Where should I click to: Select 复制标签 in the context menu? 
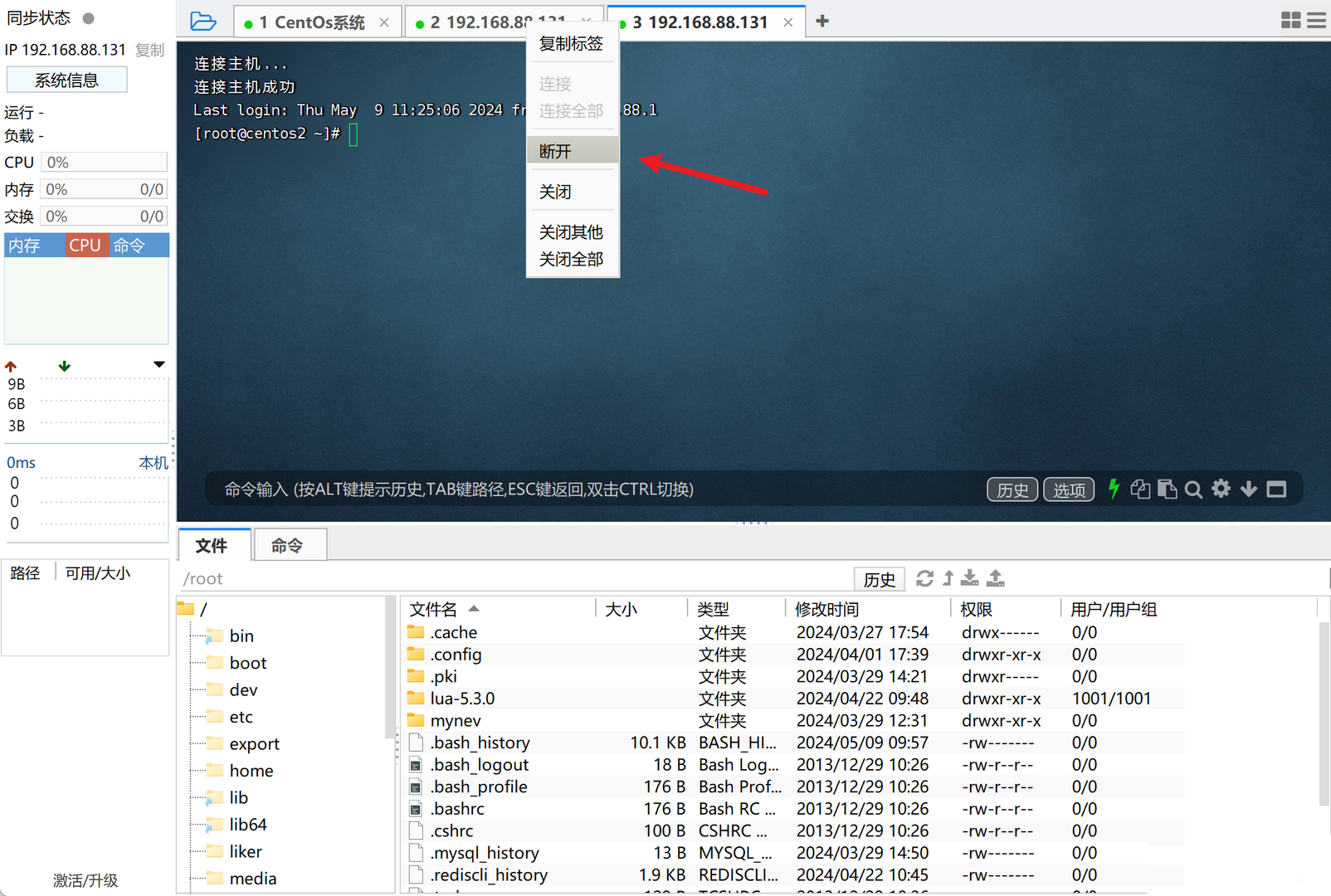(x=572, y=44)
